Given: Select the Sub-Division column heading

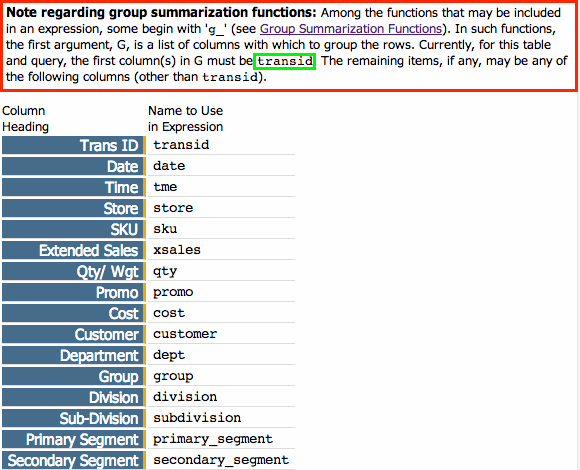Looking at the screenshot, I should click(74, 419).
